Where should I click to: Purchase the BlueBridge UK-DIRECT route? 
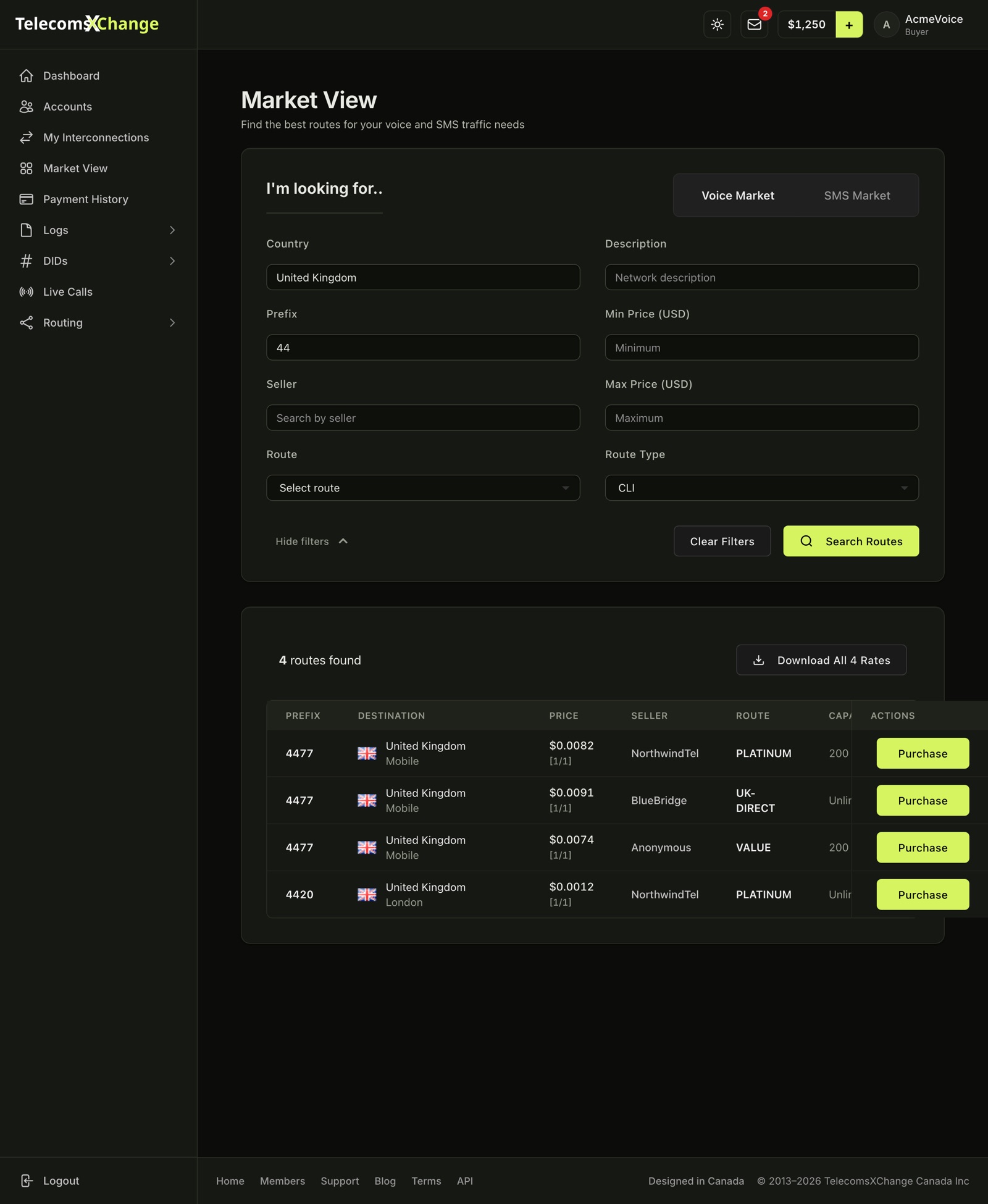pyautogui.click(x=923, y=800)
